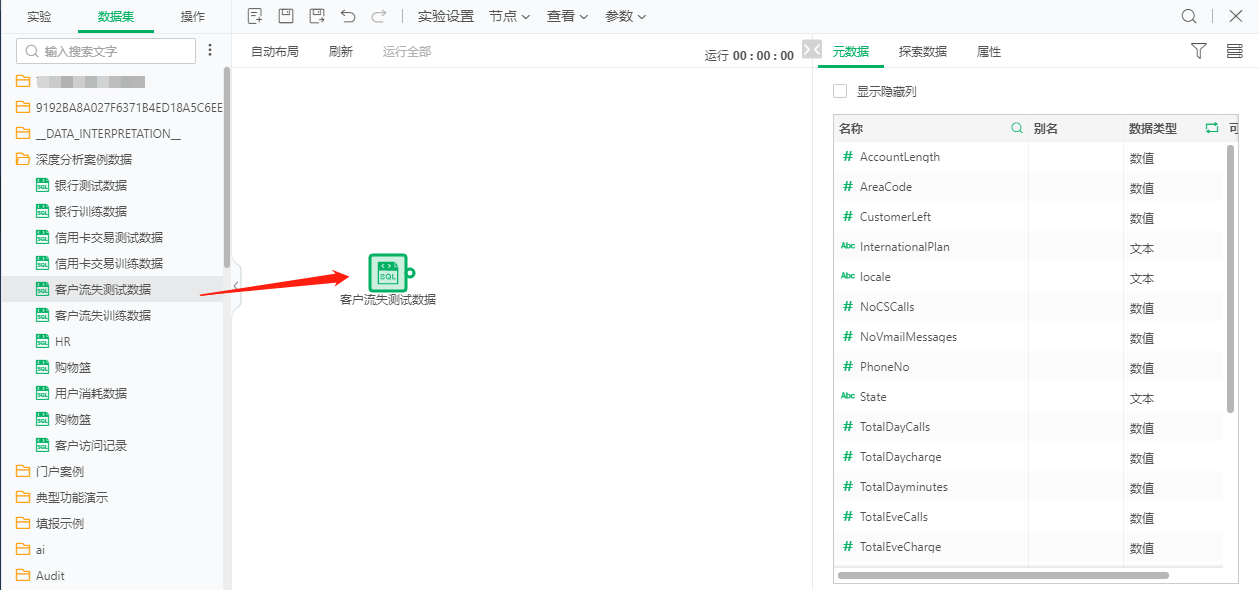Switch to the 探索数据 tab
Screen dimensions: 1259x590
[x=922, y=51]
